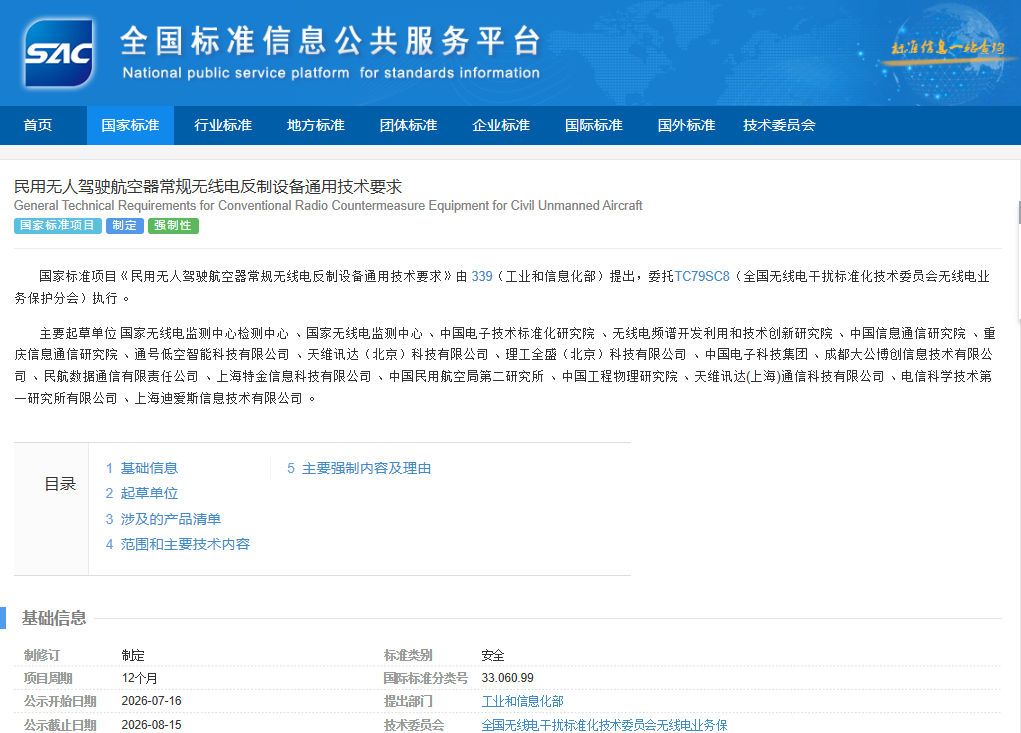Viewport: 1021px width, 733px height.
Task: Jump to 范围和主要技术内容
Action: pyautogui.click(x=178, y=544)
